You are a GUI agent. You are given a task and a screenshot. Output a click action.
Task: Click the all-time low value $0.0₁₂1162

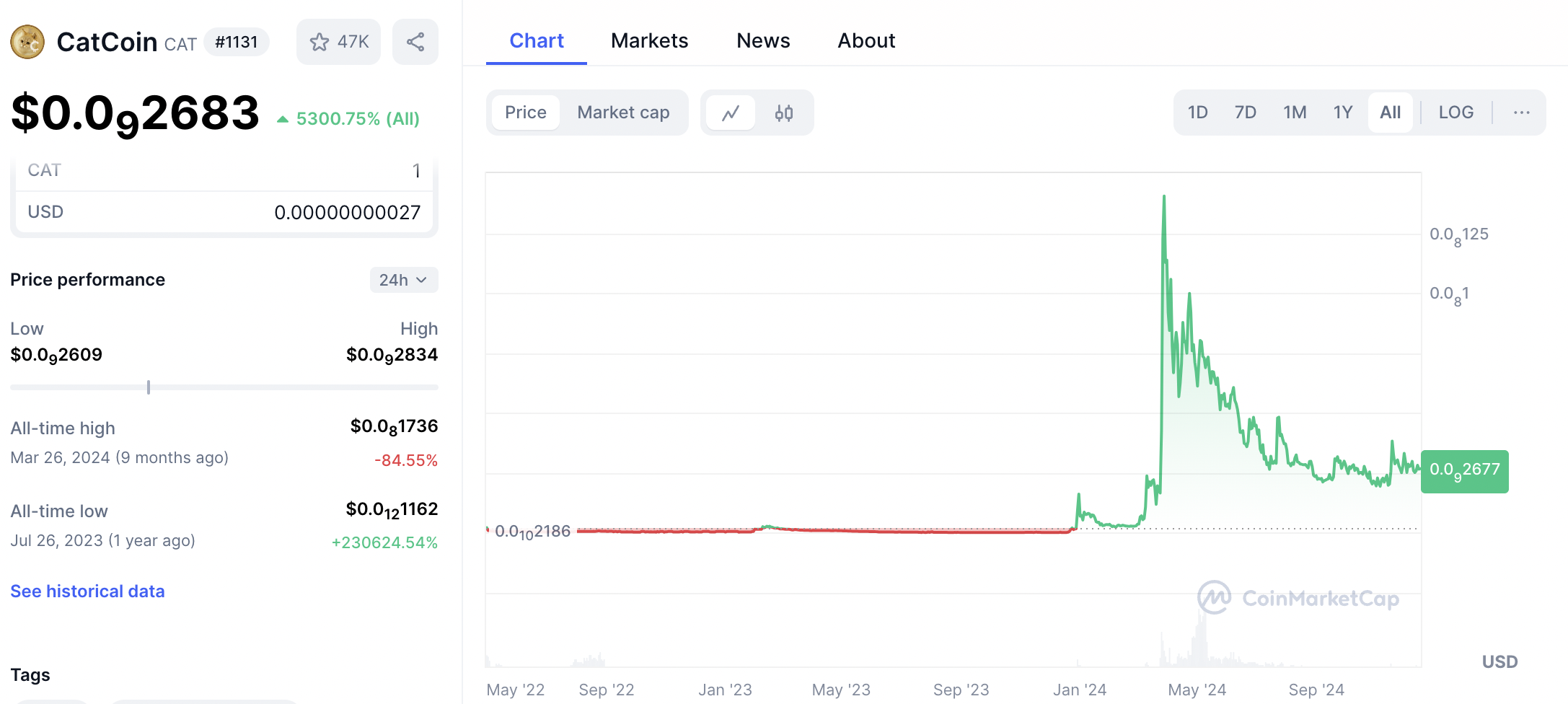point(392,510)
